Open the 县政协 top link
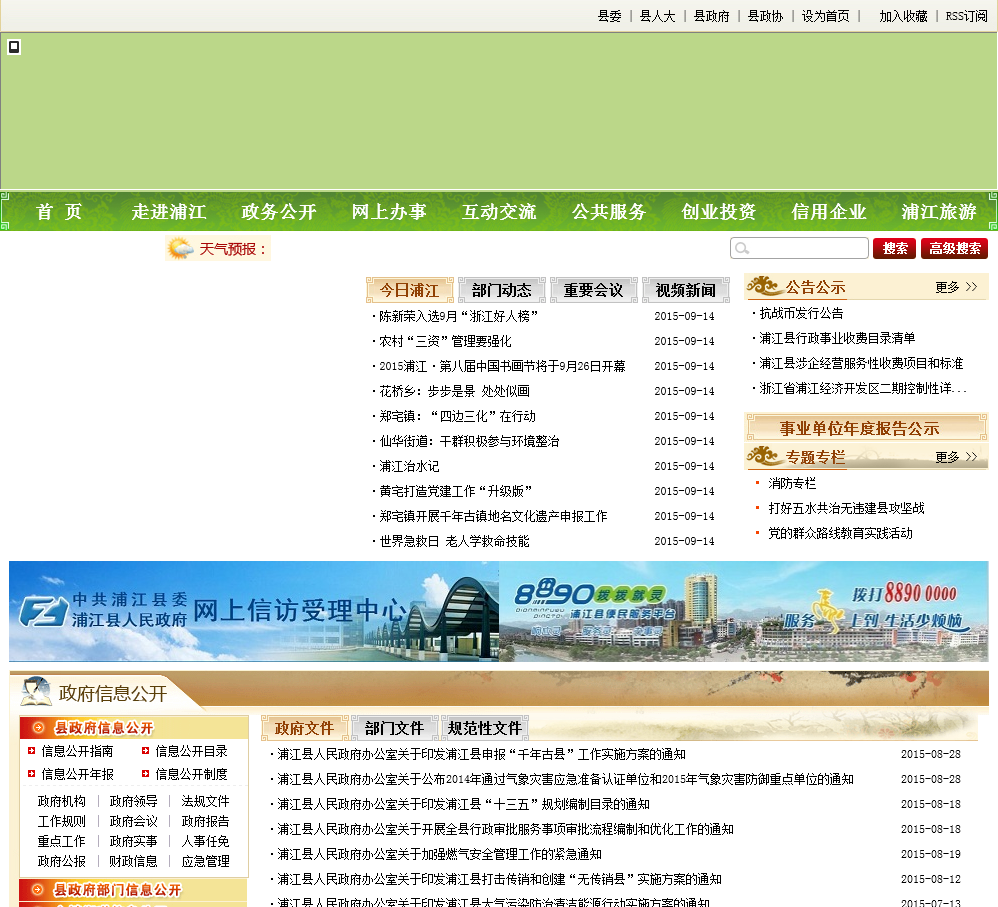The height and width of the screenshot is (907, 998). click(765, 16)
